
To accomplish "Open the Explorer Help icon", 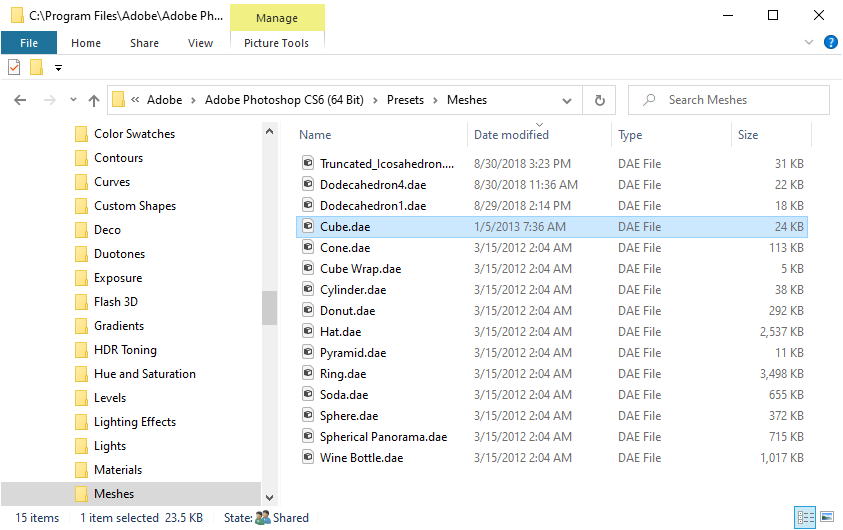I will click(x=831, y=42).
